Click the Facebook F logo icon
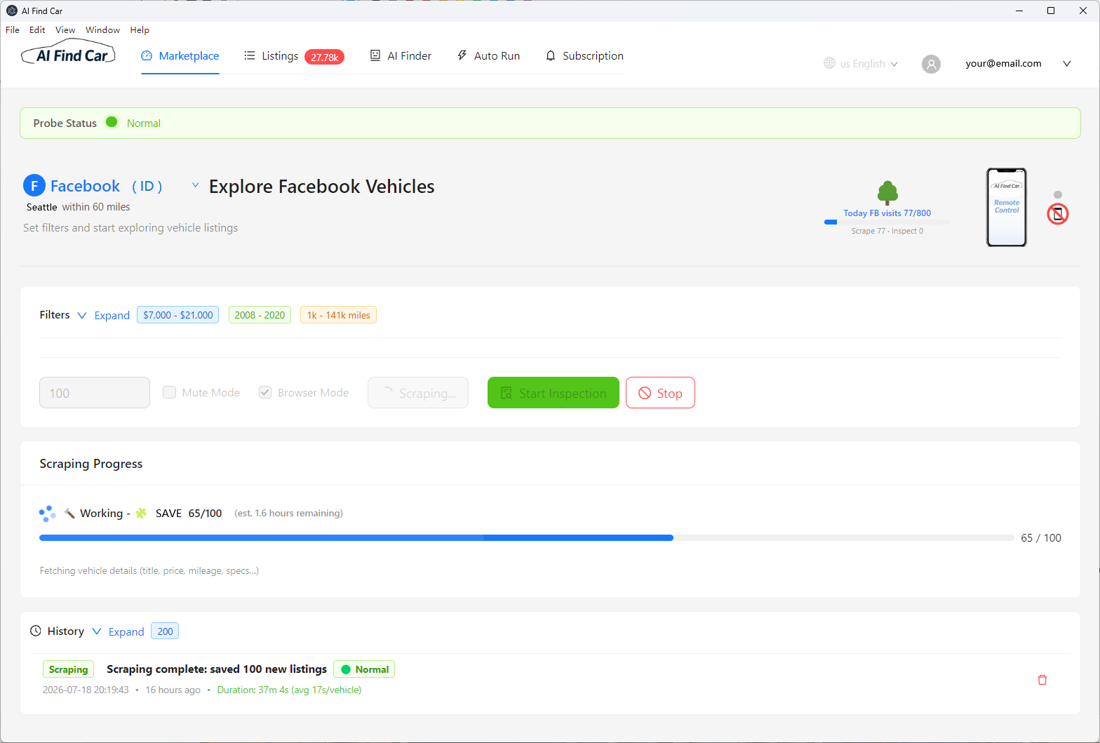This screenshot has height=743, width=1100. pyautogui.click(x=34, y=186)
